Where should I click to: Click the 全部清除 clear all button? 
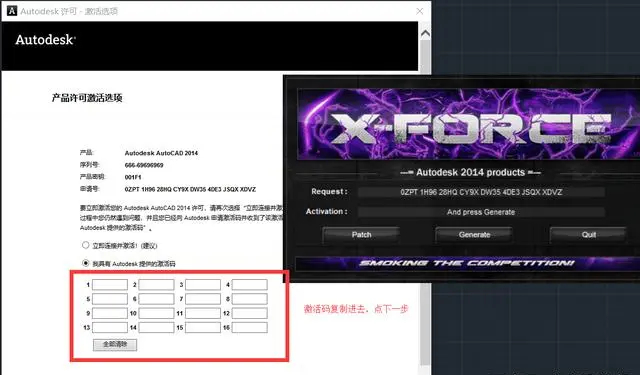(x=115, y=344)
